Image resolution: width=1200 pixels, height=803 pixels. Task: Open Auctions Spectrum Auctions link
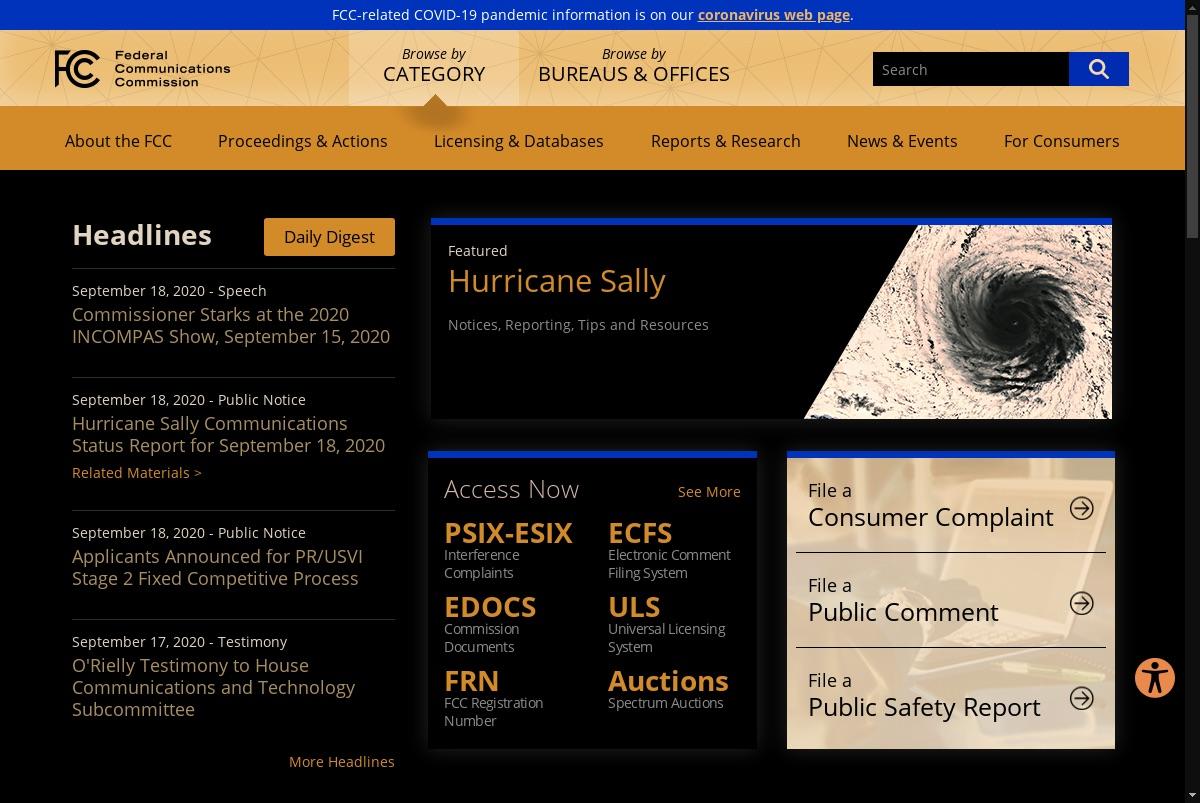click(668, 689)
